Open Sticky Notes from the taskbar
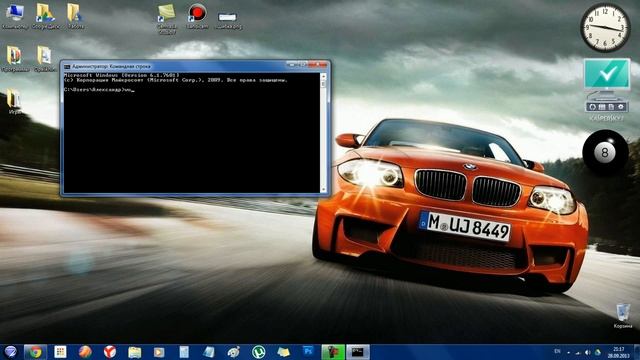Image resolution: width=640 pixels, height=360 pixels. (283, 352)
